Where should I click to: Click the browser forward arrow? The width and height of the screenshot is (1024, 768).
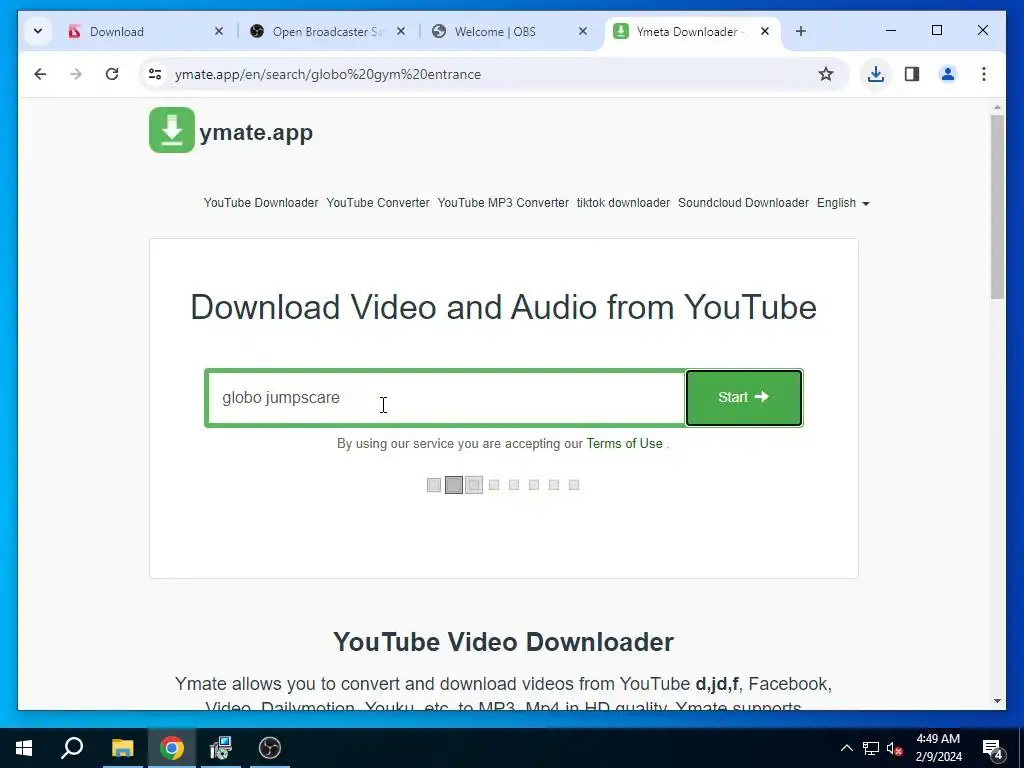coord(76,74)
